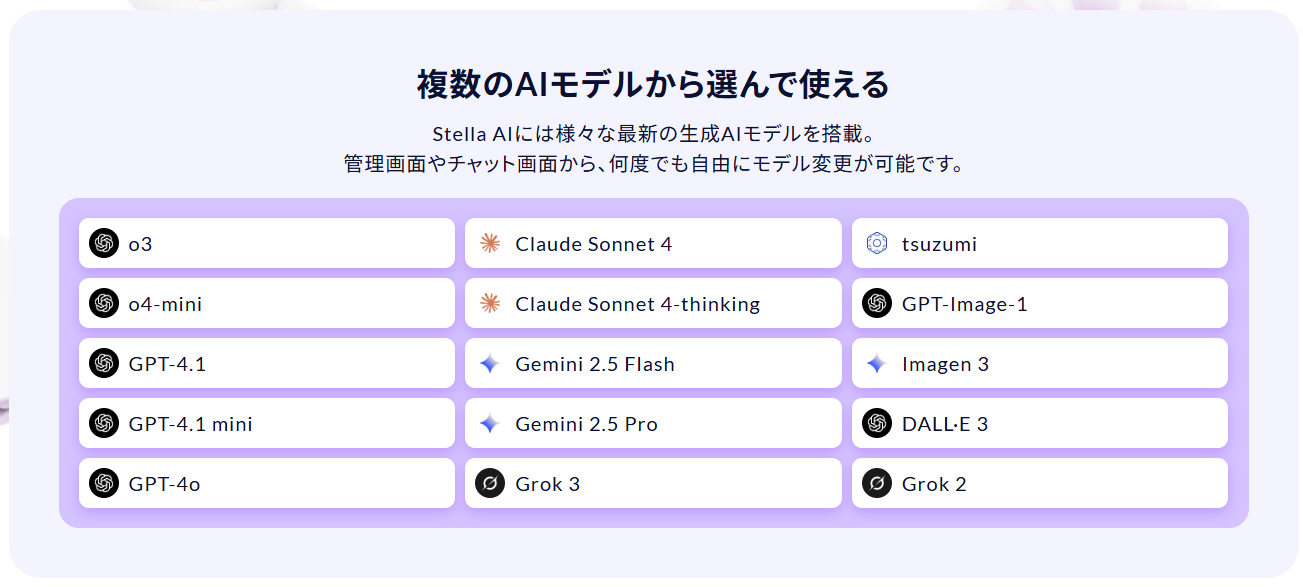Click the Imagen 3 label
This screenshot has width=1303, height=587.
point(945,364)
